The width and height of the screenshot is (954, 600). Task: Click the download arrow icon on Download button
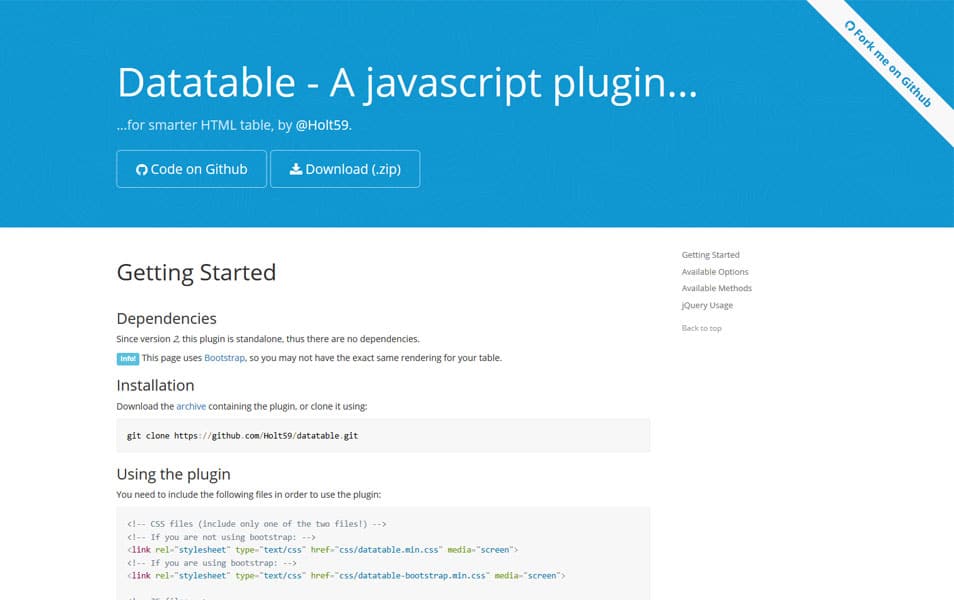tap(296, 169)
